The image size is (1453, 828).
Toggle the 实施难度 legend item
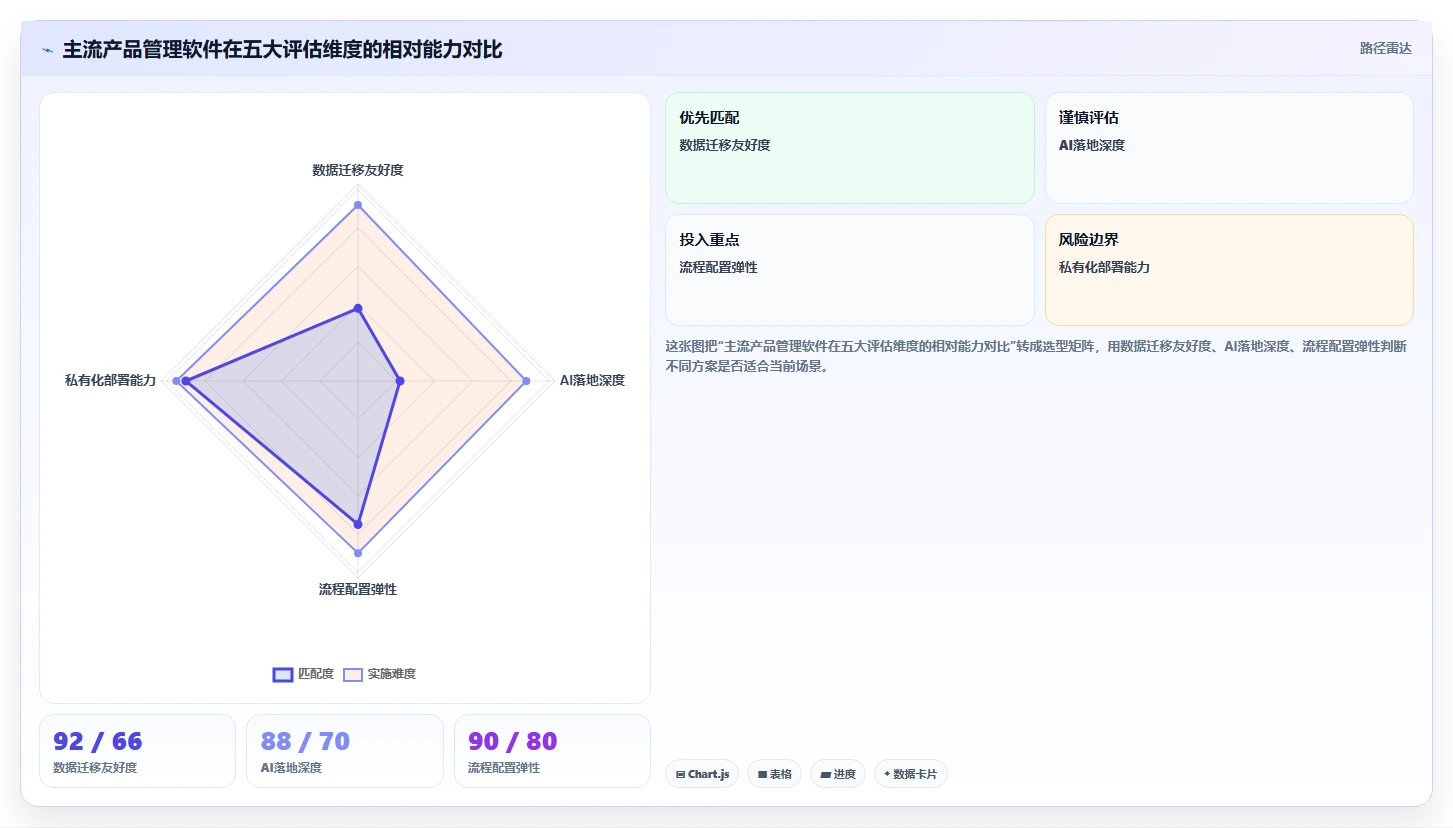[x=379, y=674]
